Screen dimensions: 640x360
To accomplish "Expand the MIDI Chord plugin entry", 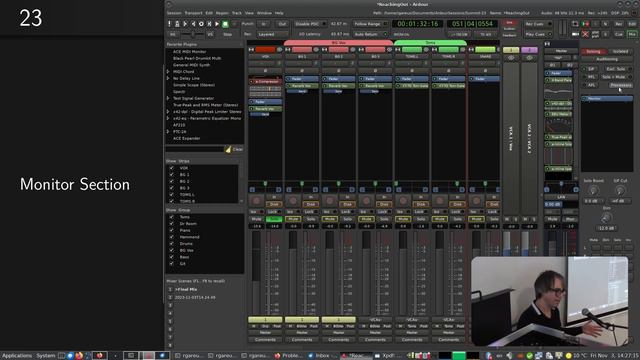I will [168, 71].
